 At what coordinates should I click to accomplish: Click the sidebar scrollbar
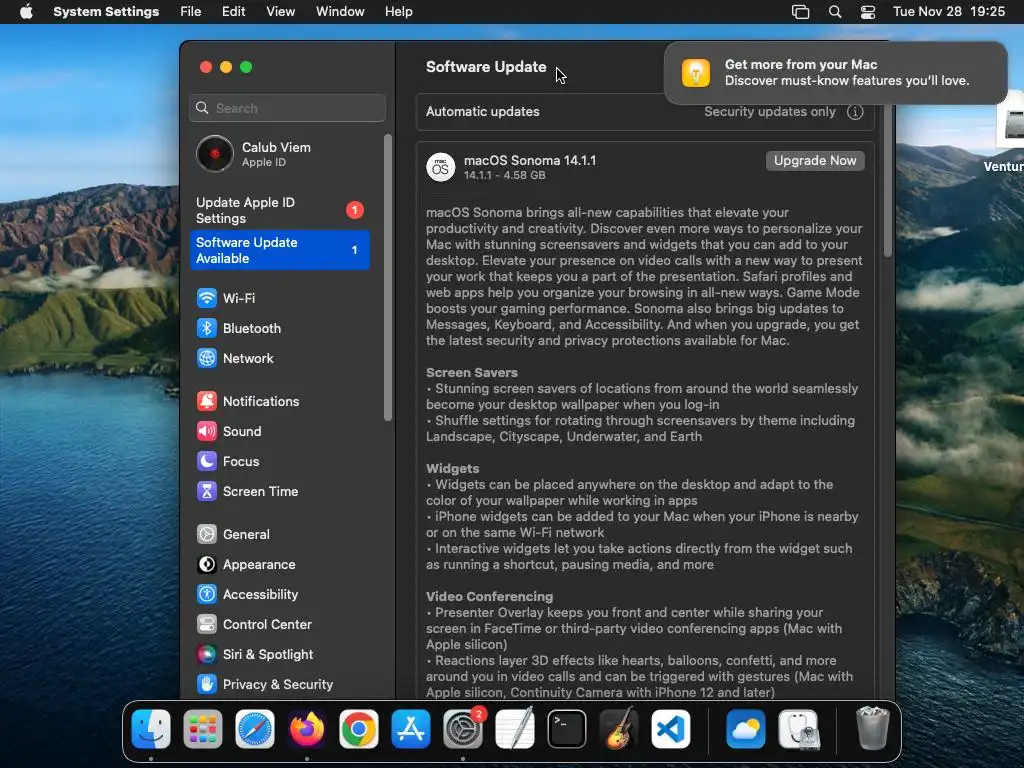coord(388,278)
